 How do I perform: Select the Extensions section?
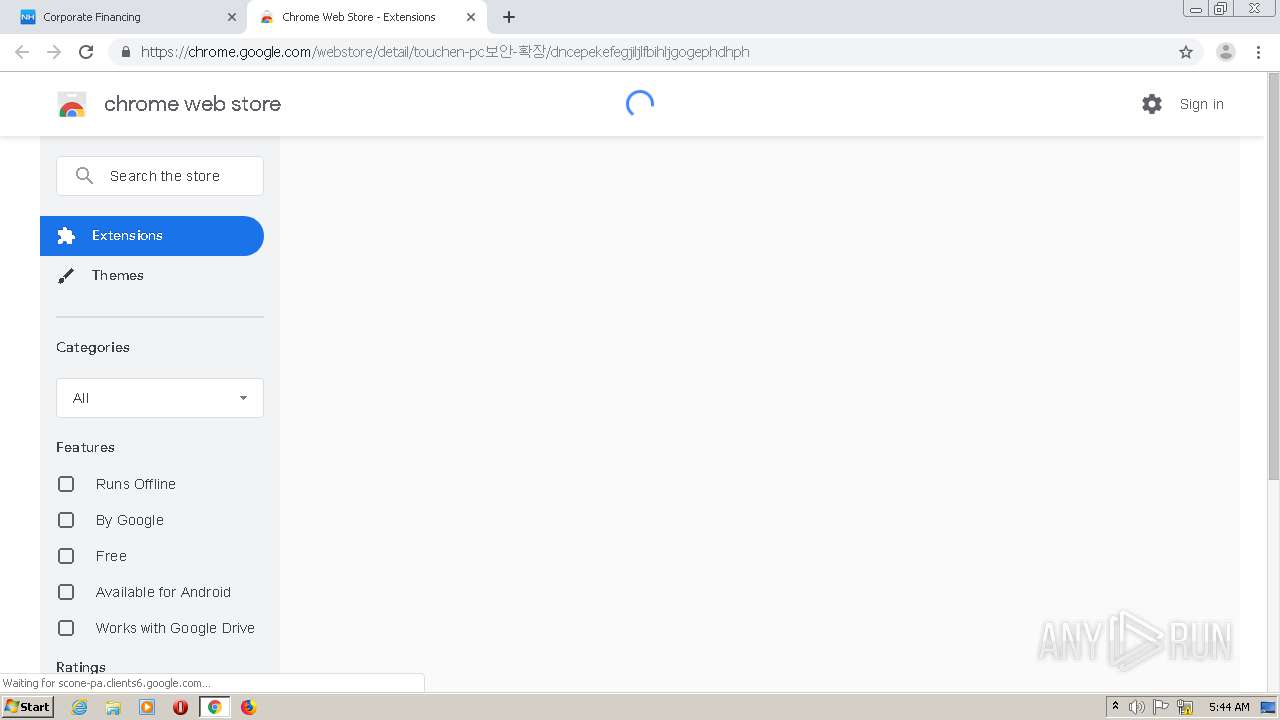click(152, 236)
